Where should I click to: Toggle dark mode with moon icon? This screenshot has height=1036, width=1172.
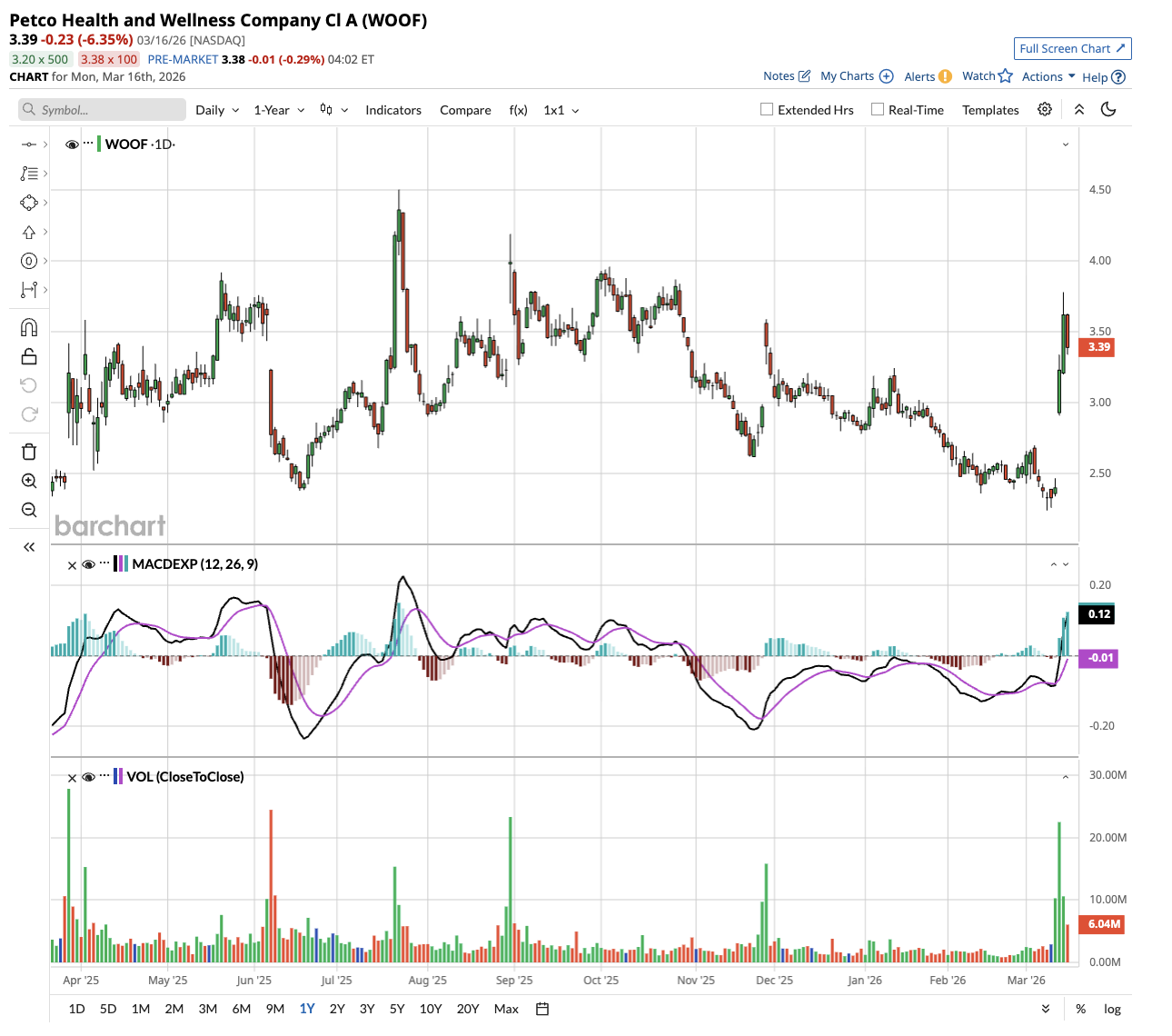point(1108,109)
